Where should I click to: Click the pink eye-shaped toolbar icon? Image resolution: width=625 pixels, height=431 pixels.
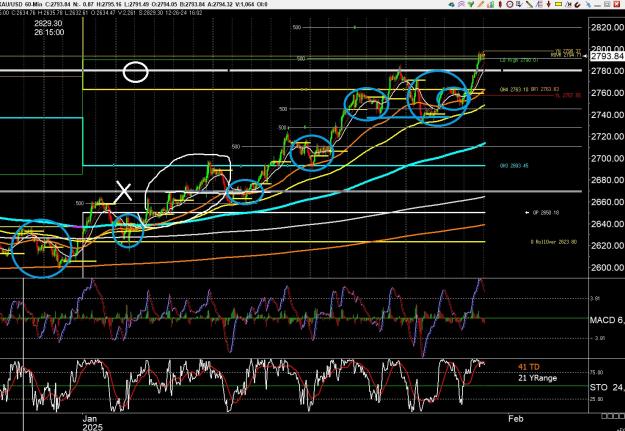461,4
